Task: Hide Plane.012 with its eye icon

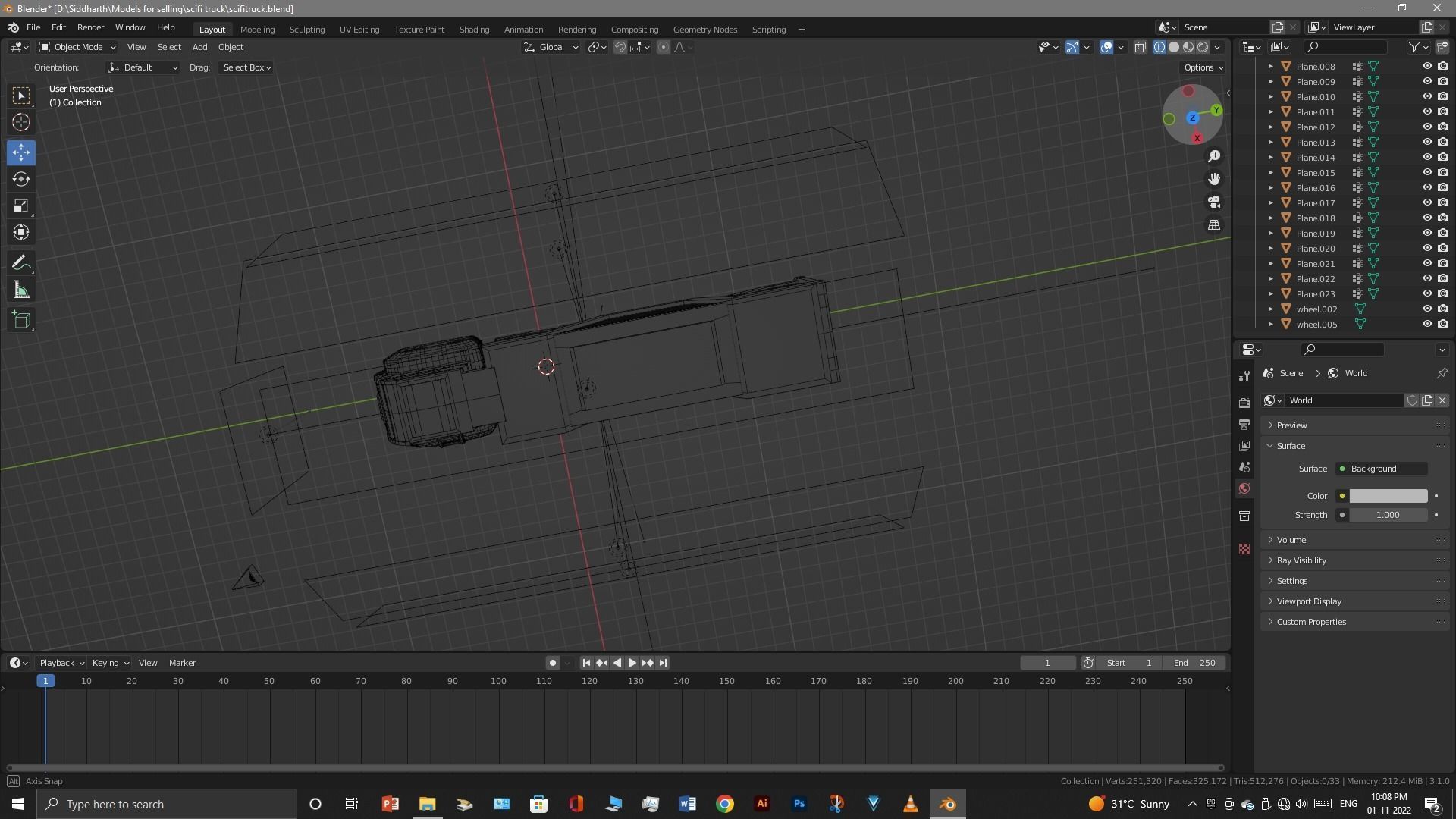Action: (1426, 127)
